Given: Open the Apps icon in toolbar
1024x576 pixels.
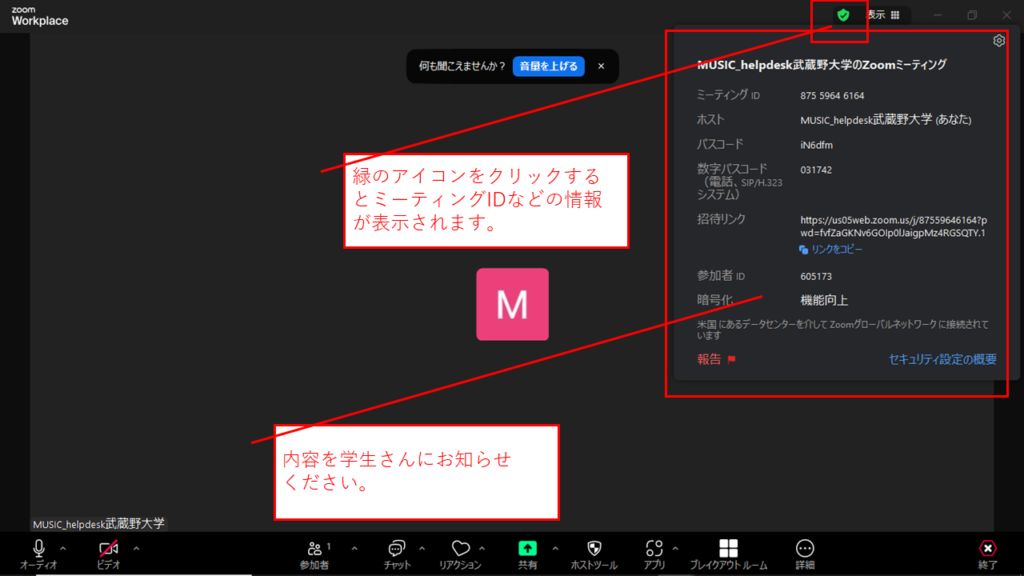Looking at the screenshot, I should tap(654, 548).
